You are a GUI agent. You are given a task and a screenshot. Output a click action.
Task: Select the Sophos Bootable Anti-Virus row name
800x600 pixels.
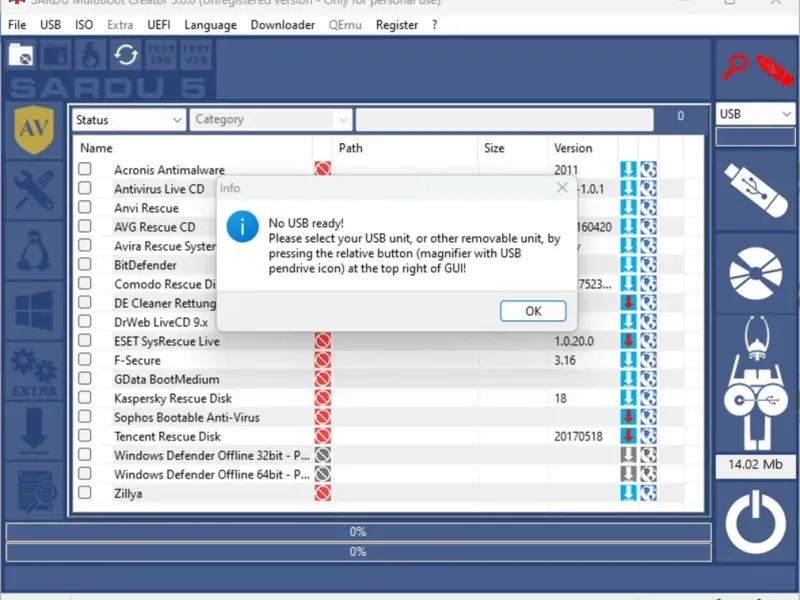tap(187, 417)
